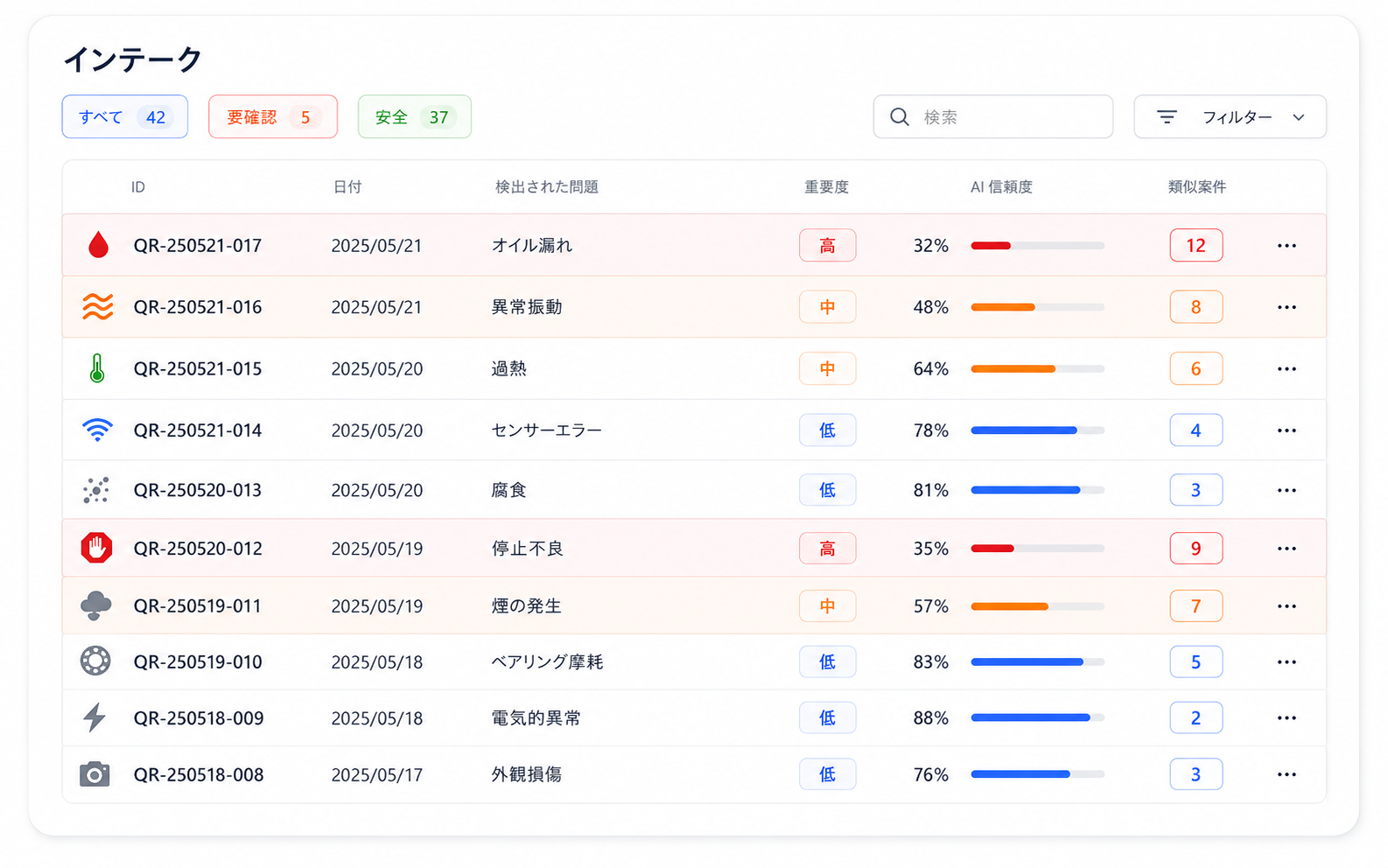
Task: Sort by the AI 信頼度 column header
Action: [x=1001, y=187]
